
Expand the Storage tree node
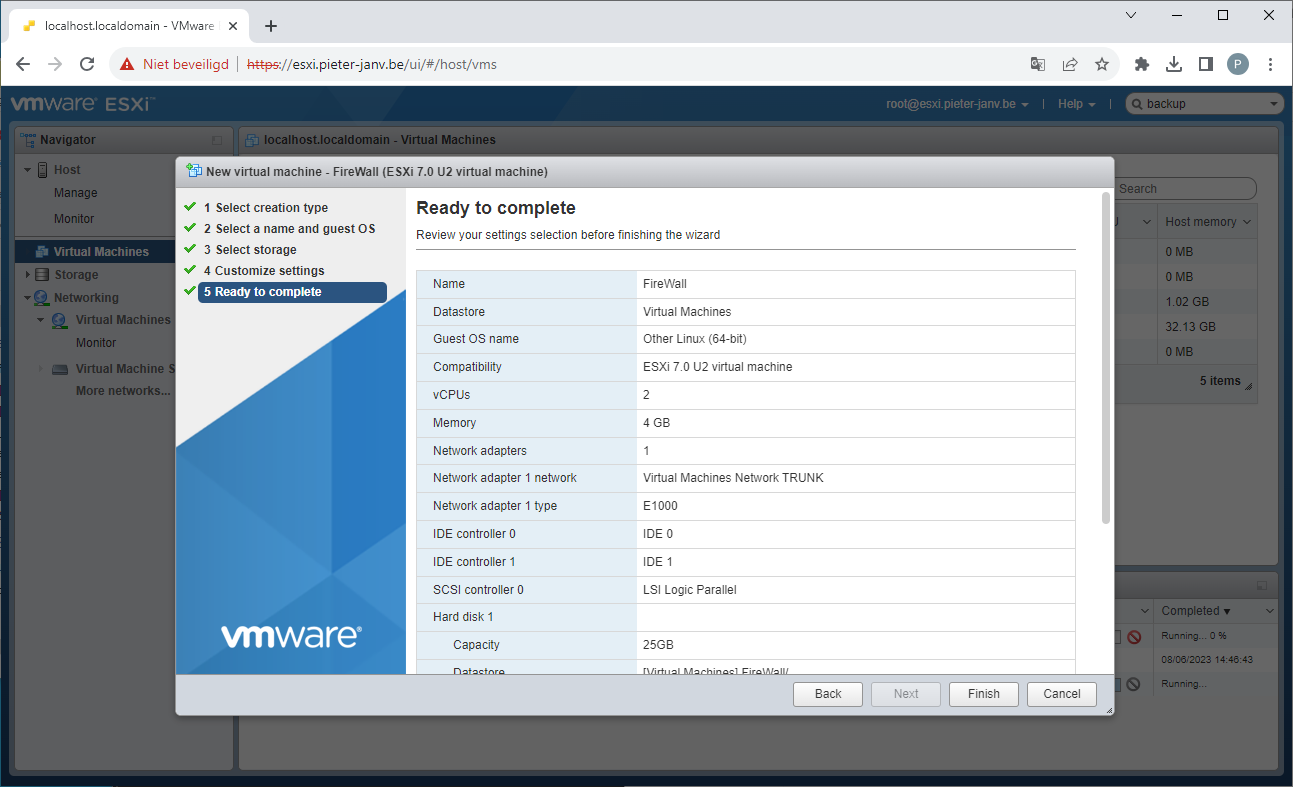coord(28,275)
